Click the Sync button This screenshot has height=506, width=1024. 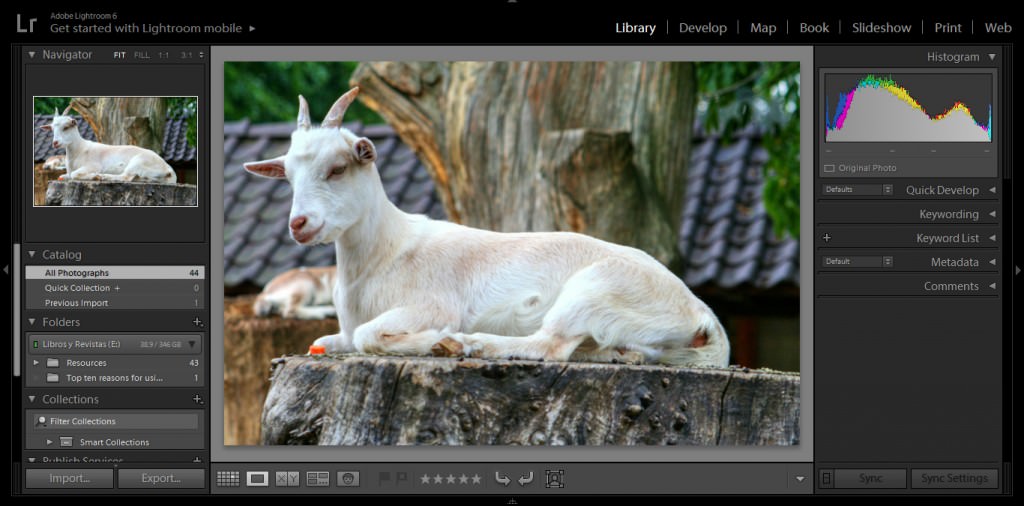pyautogui.click(x=871, y=479)
